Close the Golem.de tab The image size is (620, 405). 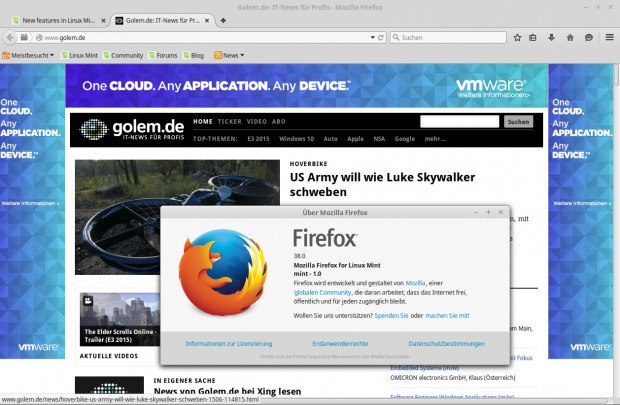(207, 21)
